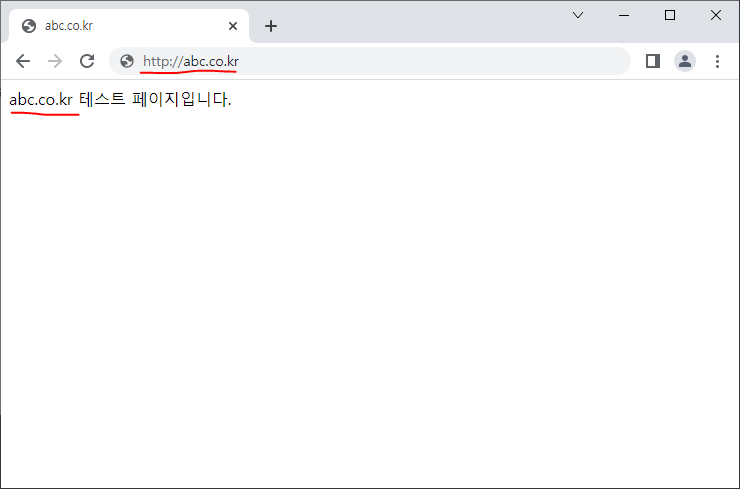This screenshot has width=740, height=489.
Task: Click the forward navigation arrow
Action: pyautogui.click(x=55, y=61)
